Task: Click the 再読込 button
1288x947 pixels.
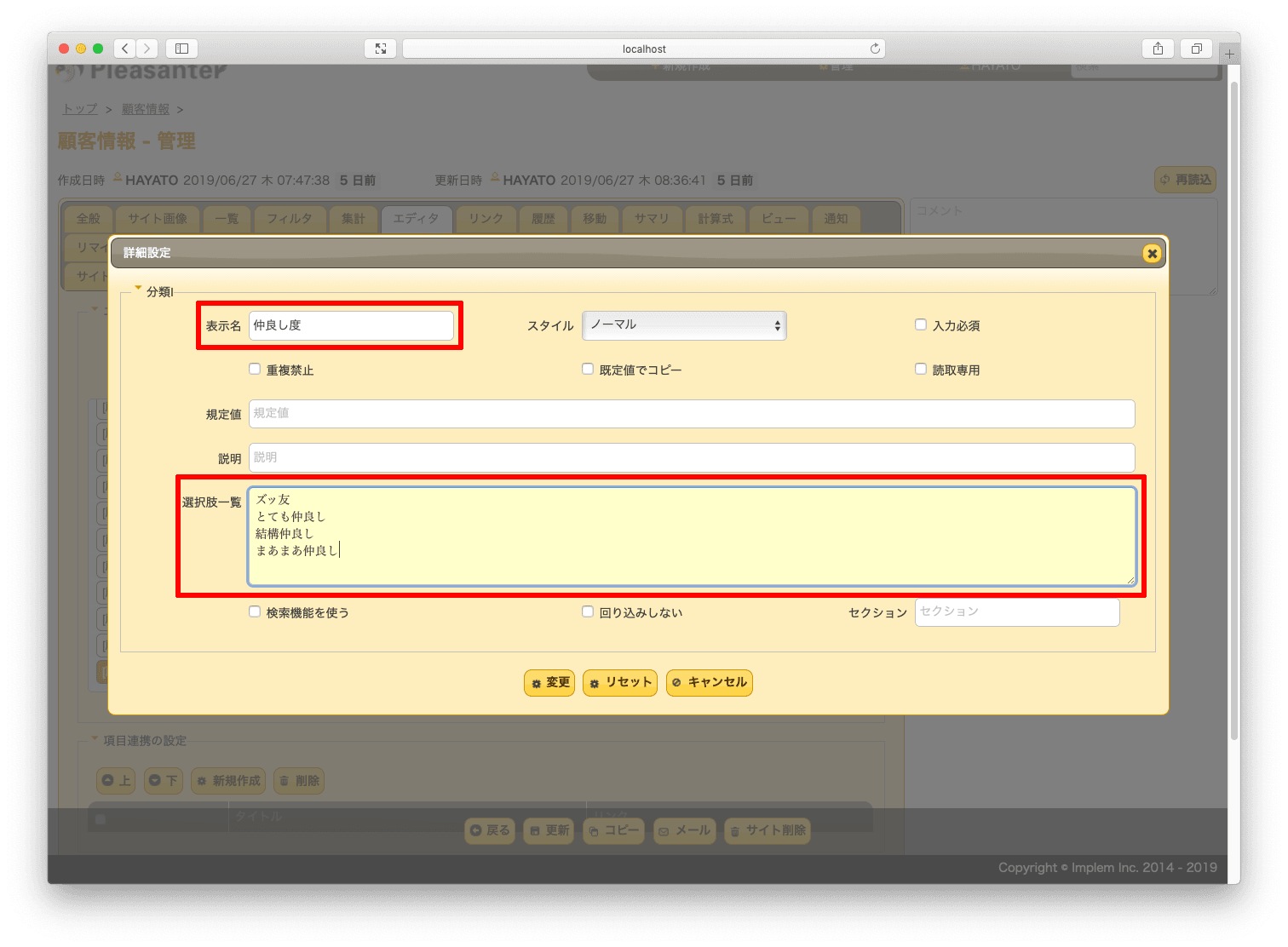Action: point(1185,180)
